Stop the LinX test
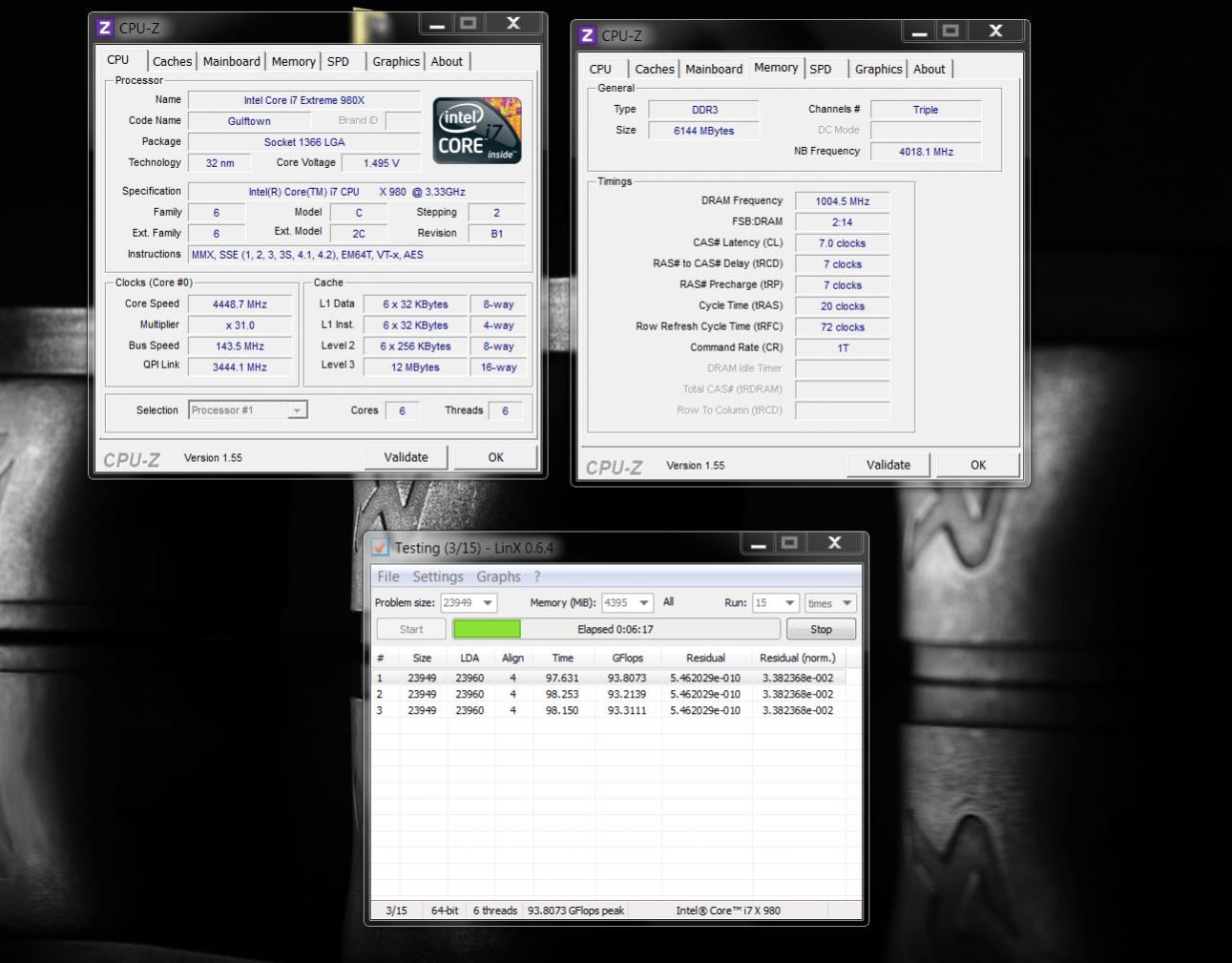 (821, 629)
